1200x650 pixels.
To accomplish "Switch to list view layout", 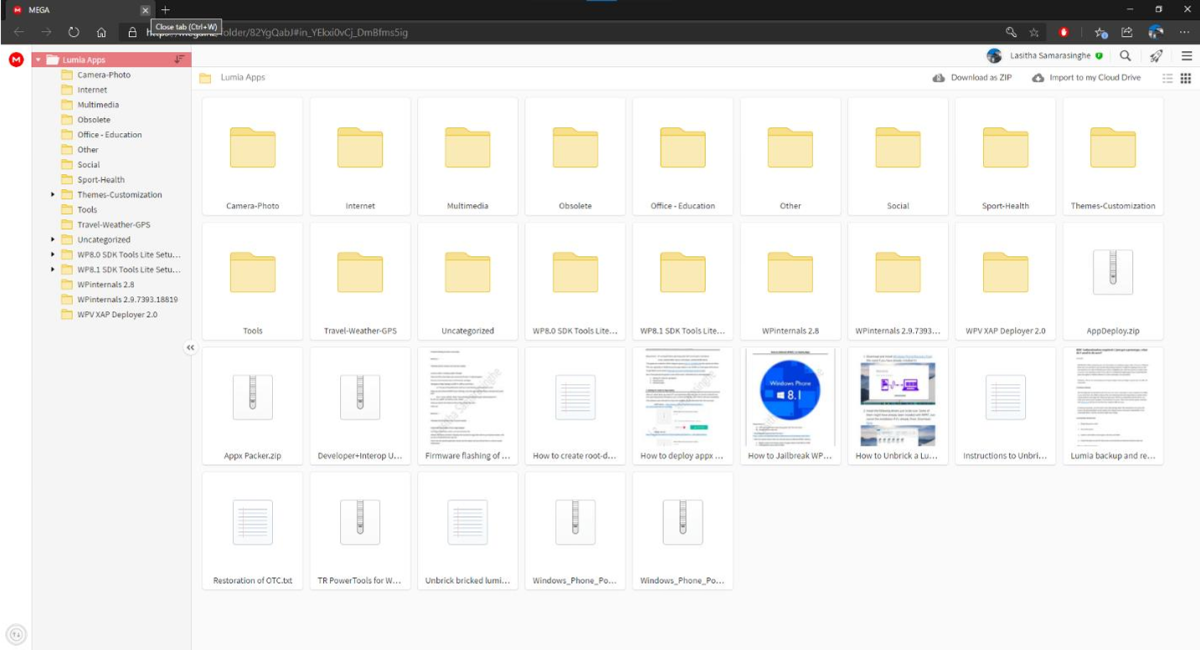I will (x=1168, y=78).
